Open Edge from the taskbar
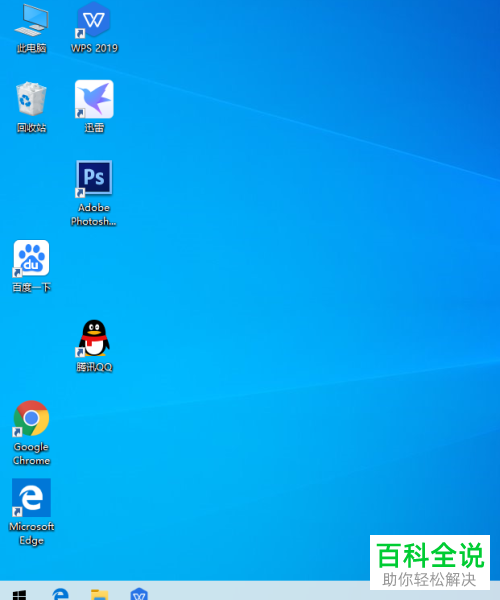The width and height of the screenshot is (500, 600). pos(60,594)
